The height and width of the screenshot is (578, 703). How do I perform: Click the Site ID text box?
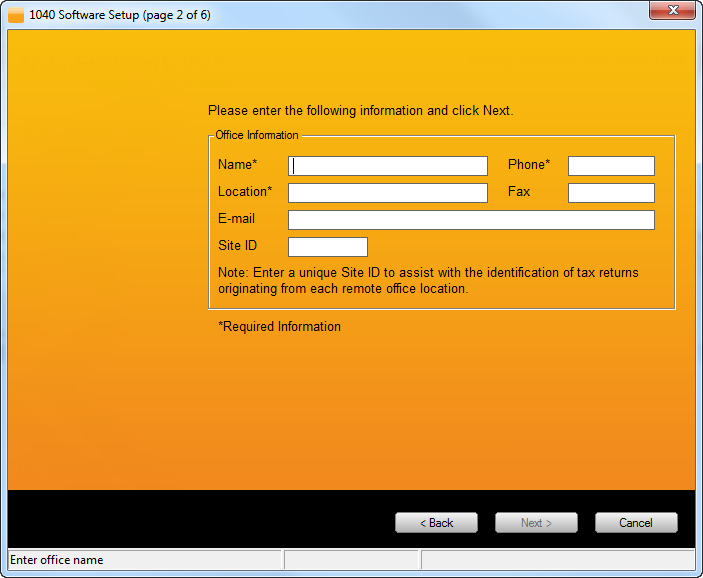click(x=328, y=247)
